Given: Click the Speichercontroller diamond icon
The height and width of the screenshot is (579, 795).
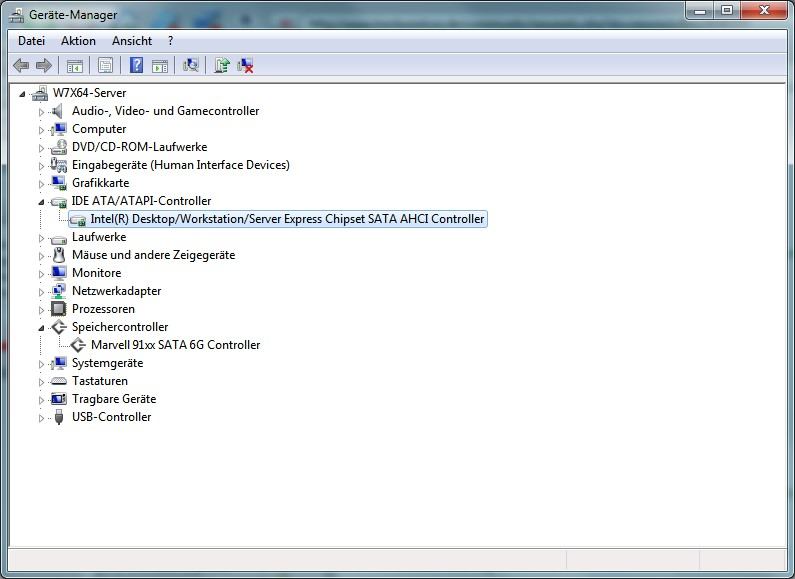Looking at the screenshot, I should (x=59, y=327).
